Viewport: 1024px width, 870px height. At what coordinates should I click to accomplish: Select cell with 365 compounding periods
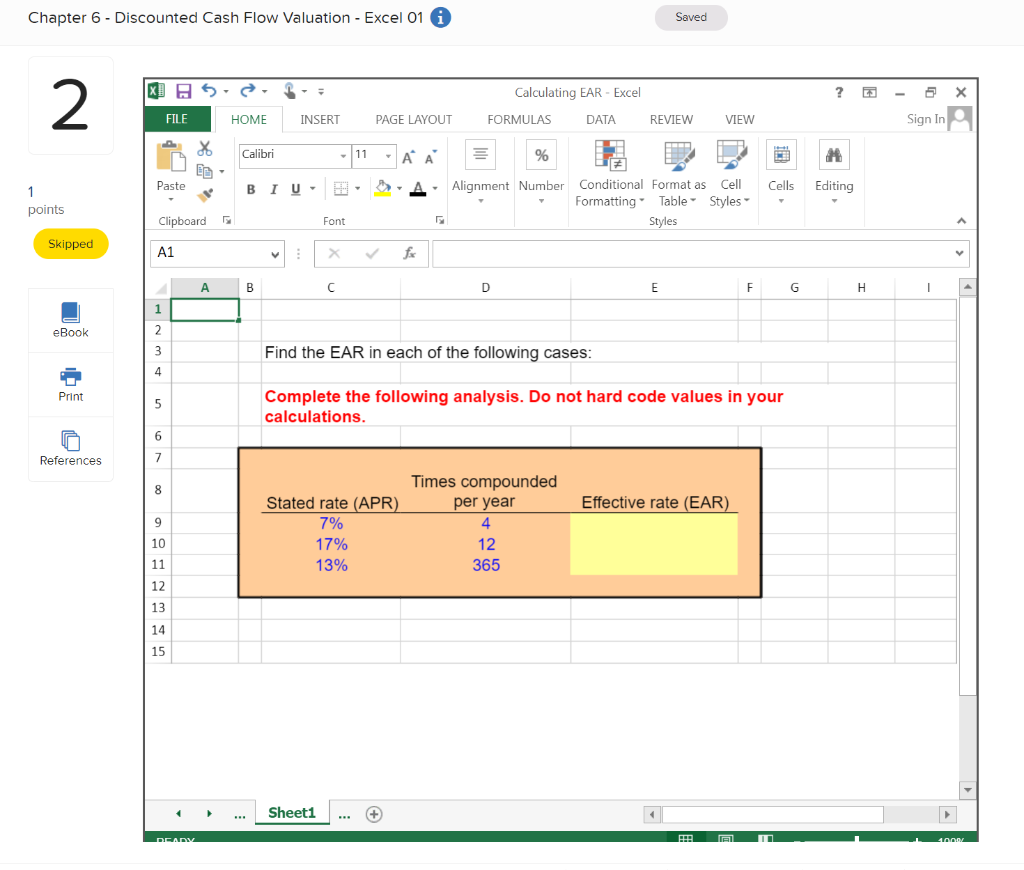486,565
